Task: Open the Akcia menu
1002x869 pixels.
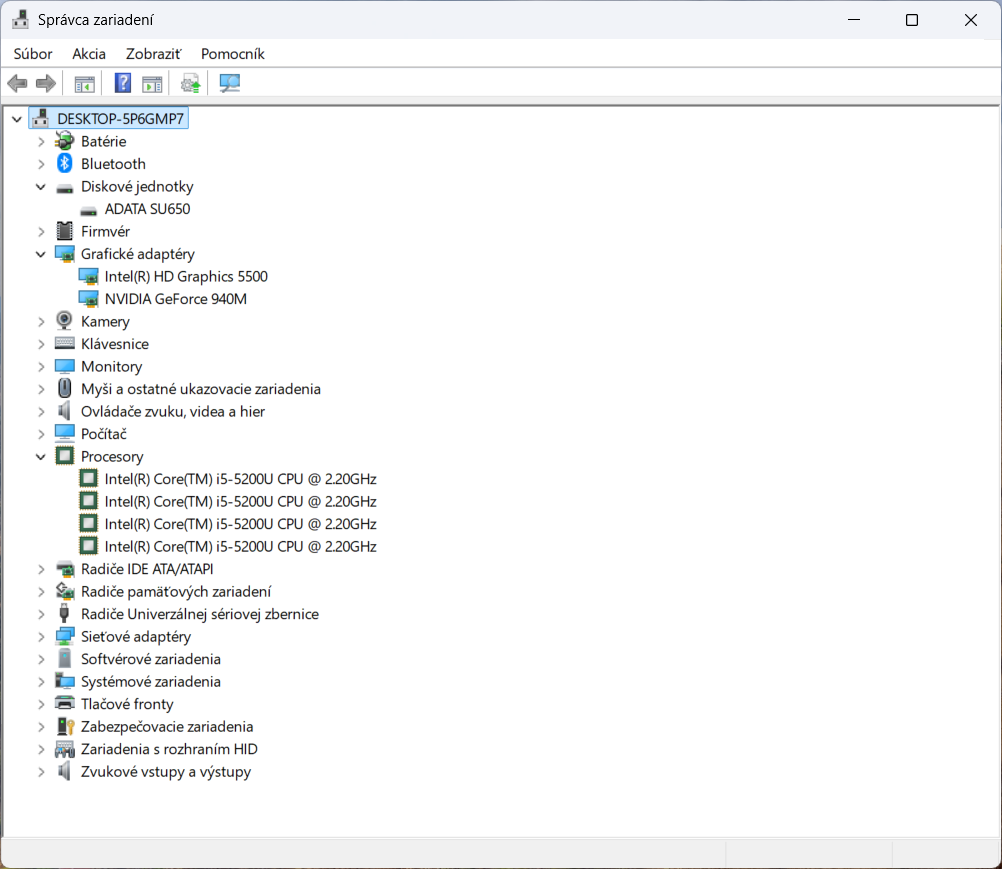Action: coord(88,54)
